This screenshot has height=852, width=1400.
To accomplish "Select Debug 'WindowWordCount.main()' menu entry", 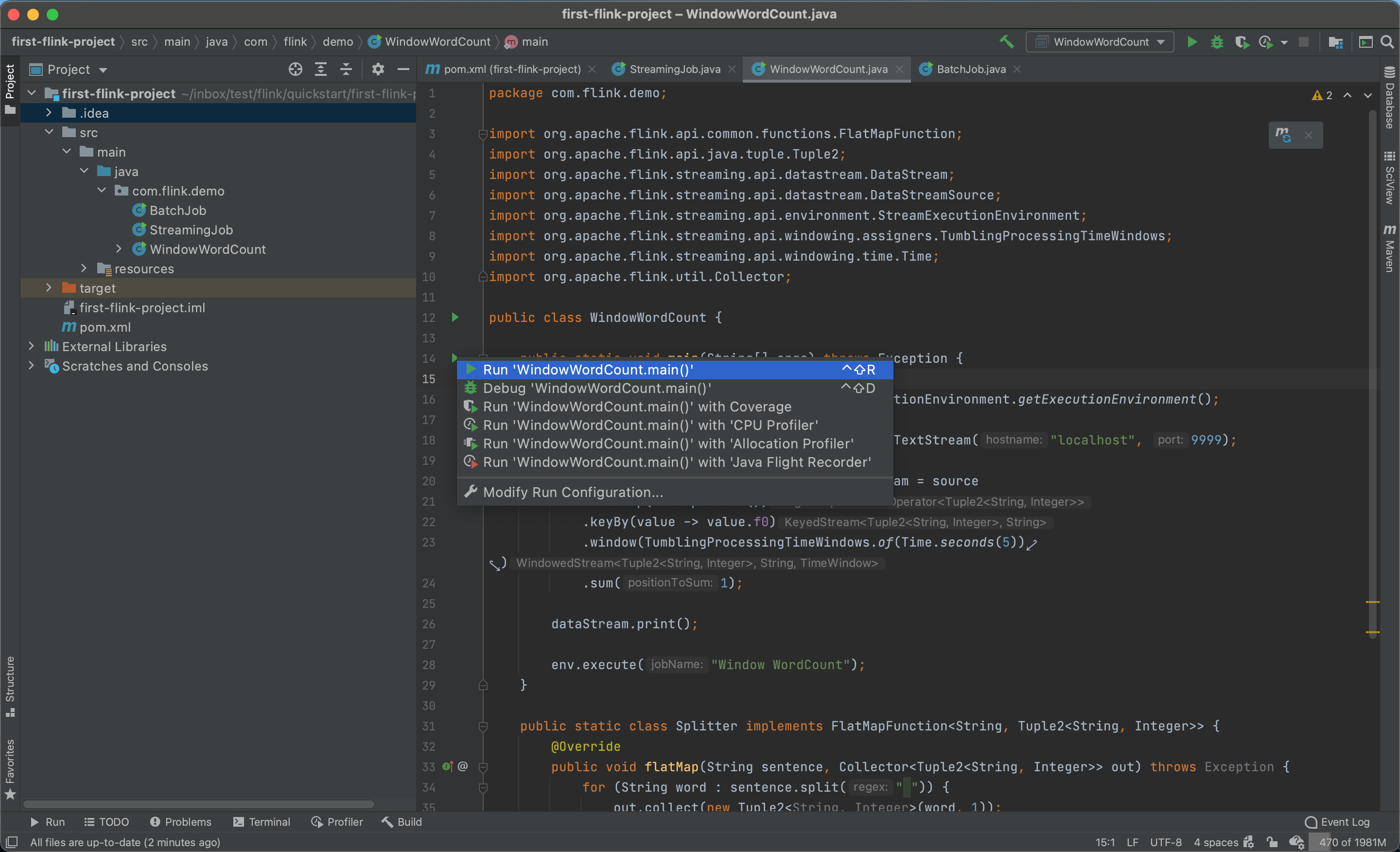I will coord(596,388).
